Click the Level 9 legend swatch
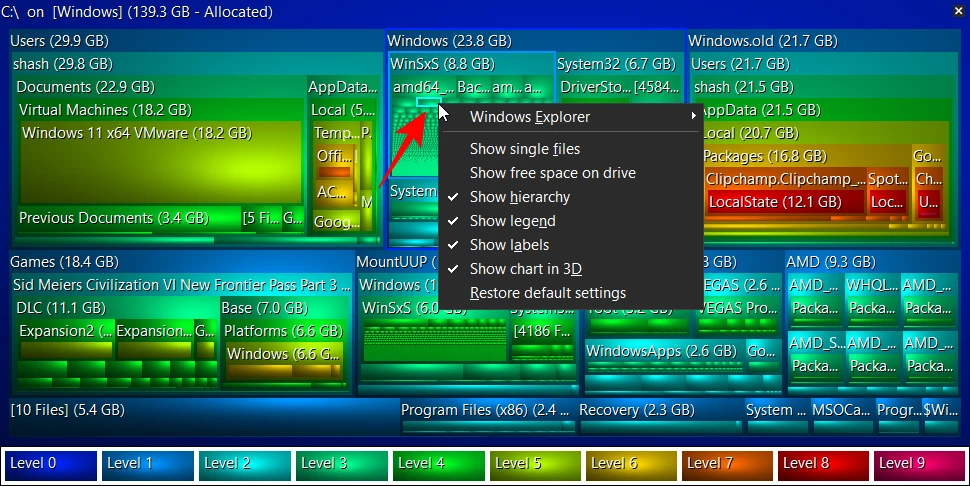Screen dimensions: 970x486 pyautogui.click(x=918, y=464)
